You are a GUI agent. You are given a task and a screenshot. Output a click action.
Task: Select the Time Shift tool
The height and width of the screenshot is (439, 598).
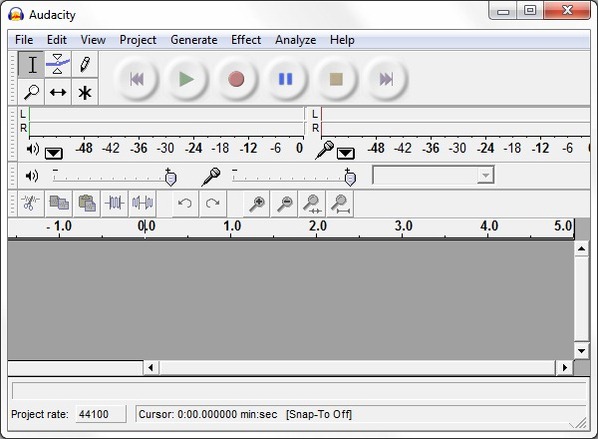point(58,92)
